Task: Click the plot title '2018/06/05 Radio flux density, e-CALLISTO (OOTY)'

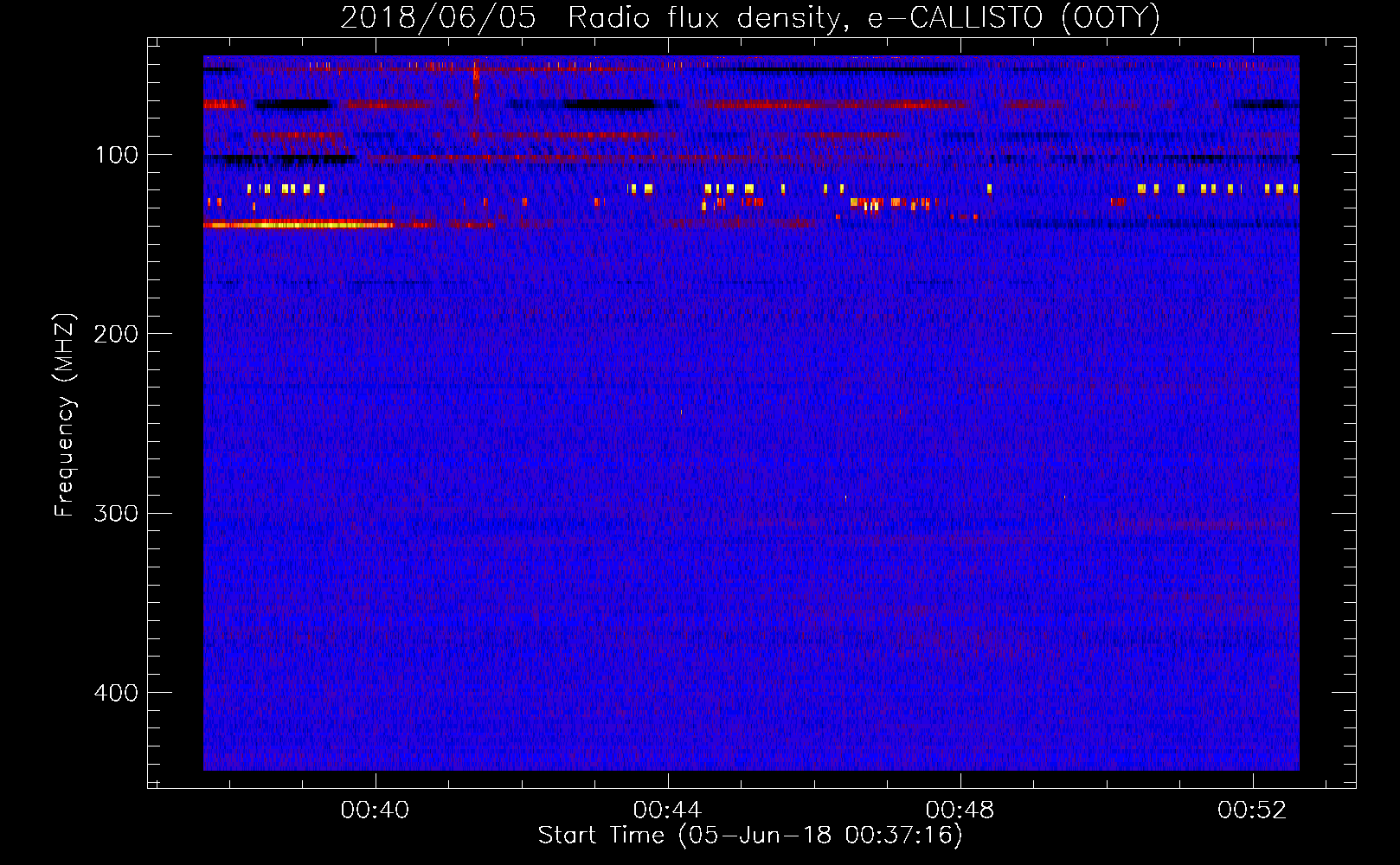Action: coord(750,17)
